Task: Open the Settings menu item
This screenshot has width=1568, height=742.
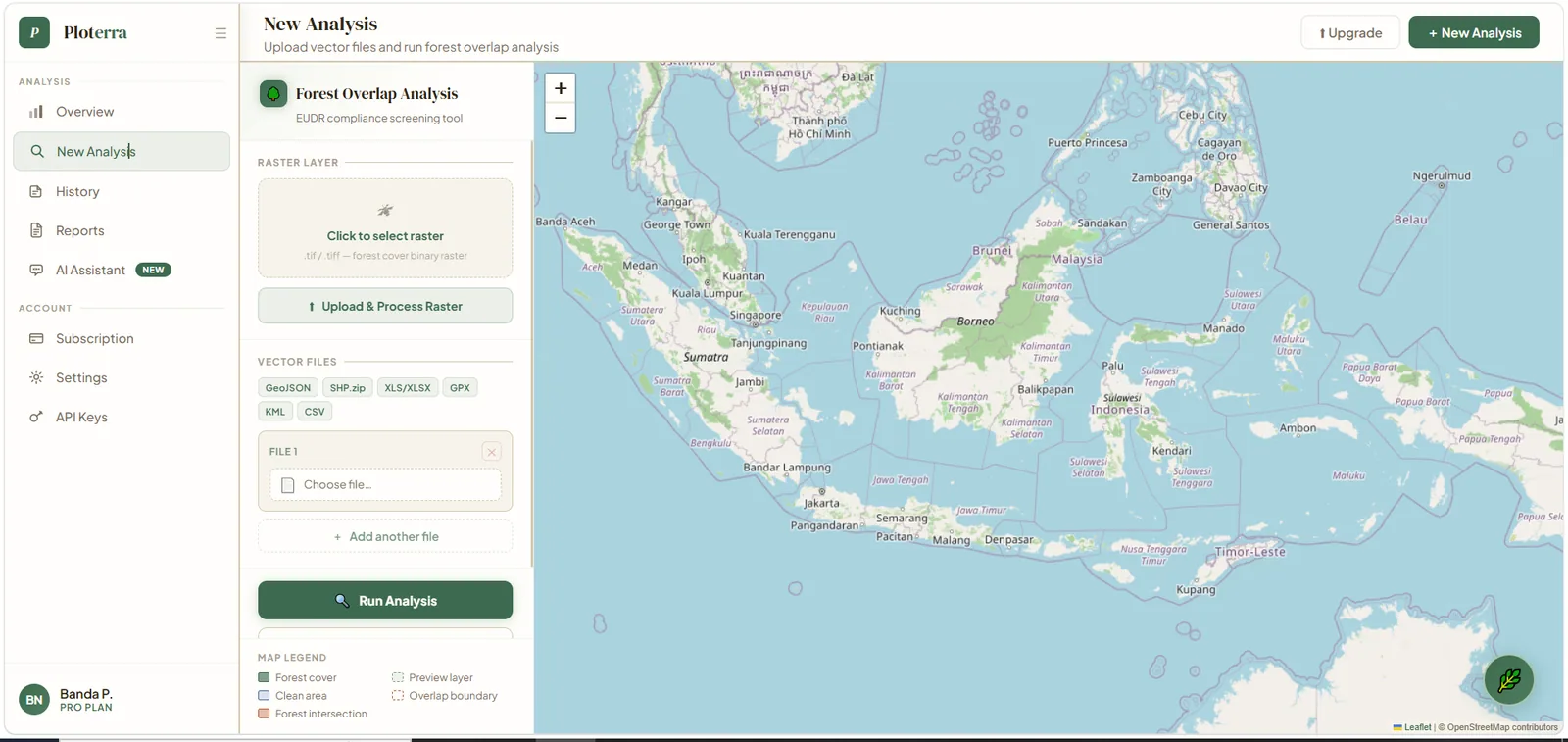Action: coord(122,377)
